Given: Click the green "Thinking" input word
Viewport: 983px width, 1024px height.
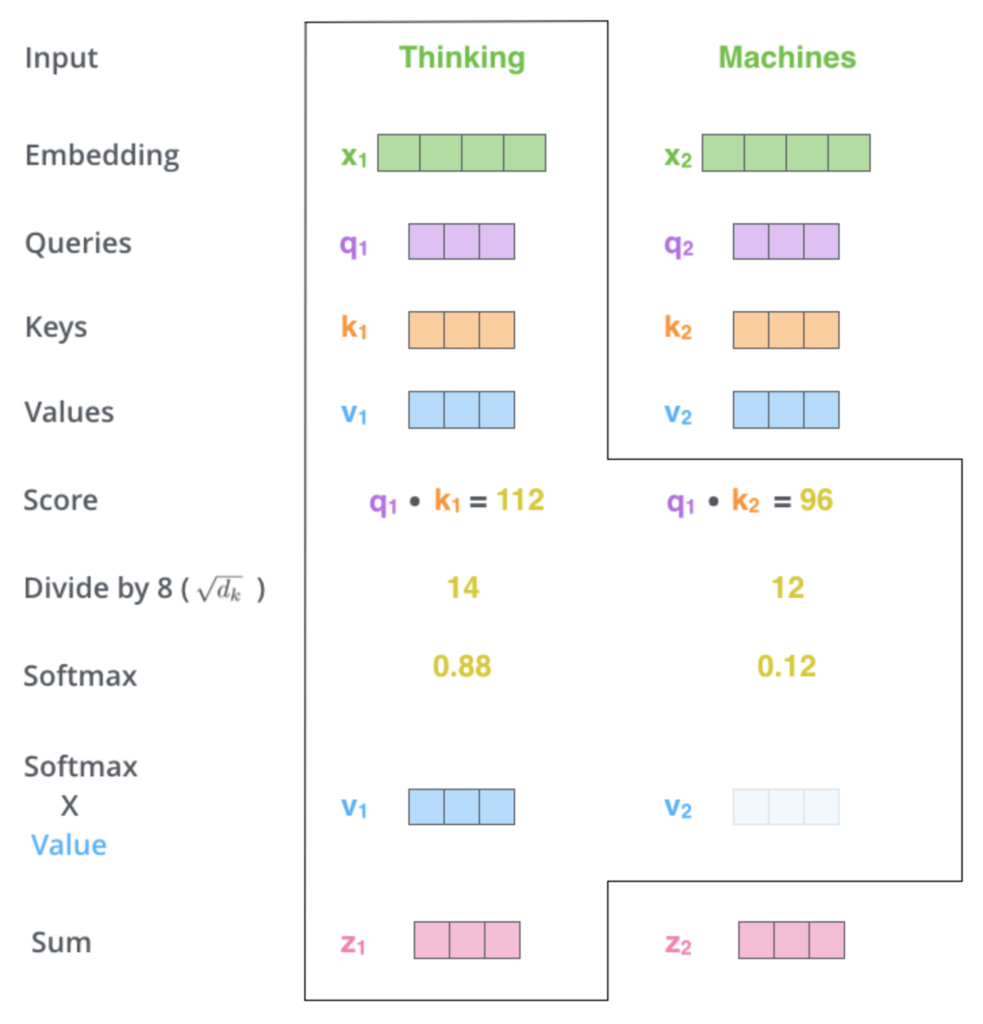Looking at the screenshot, I should [462, 58].
